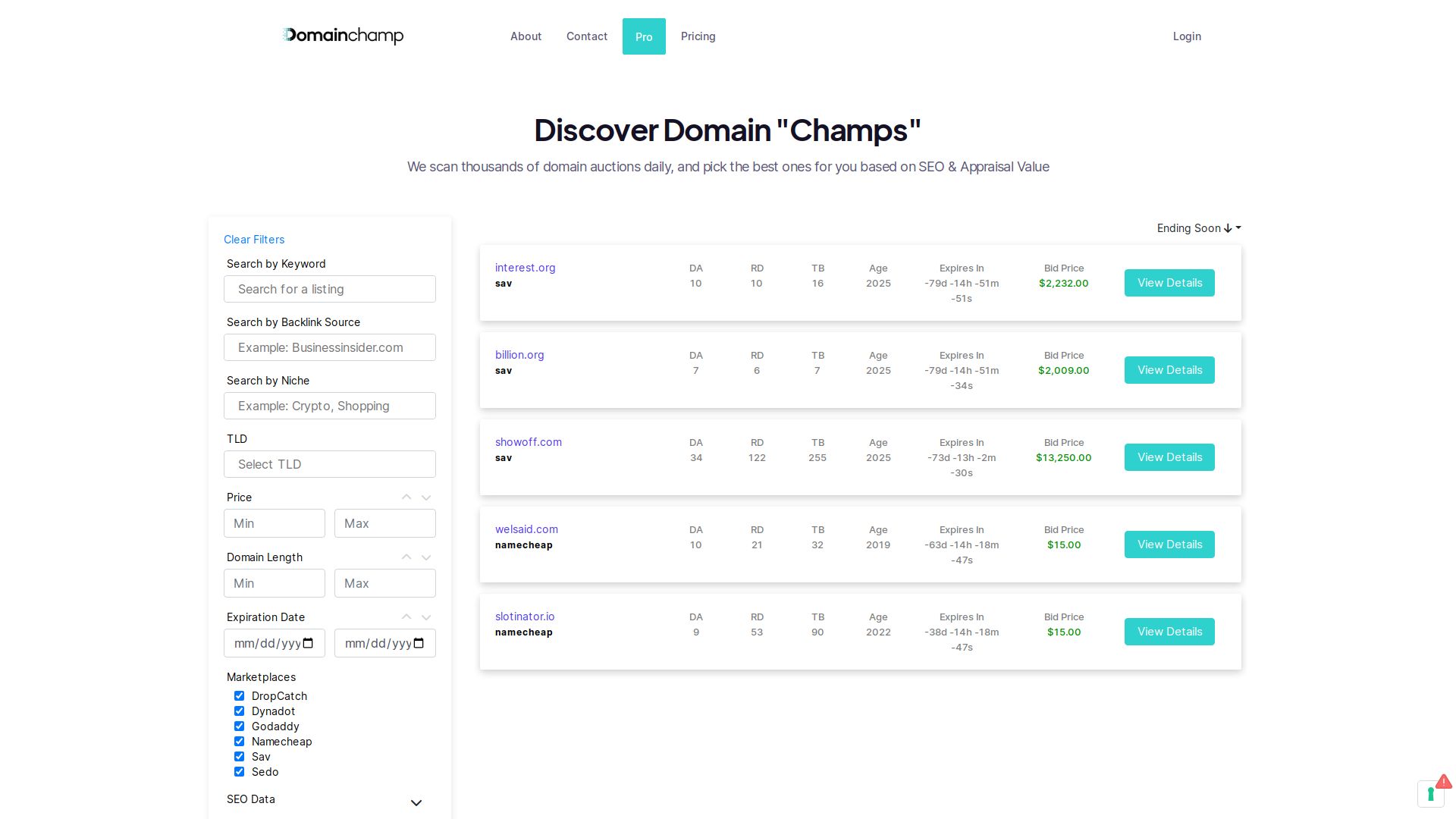View Details for showoff.com
Screen dimensions: 1456x819
click(x=1169, y=457)
